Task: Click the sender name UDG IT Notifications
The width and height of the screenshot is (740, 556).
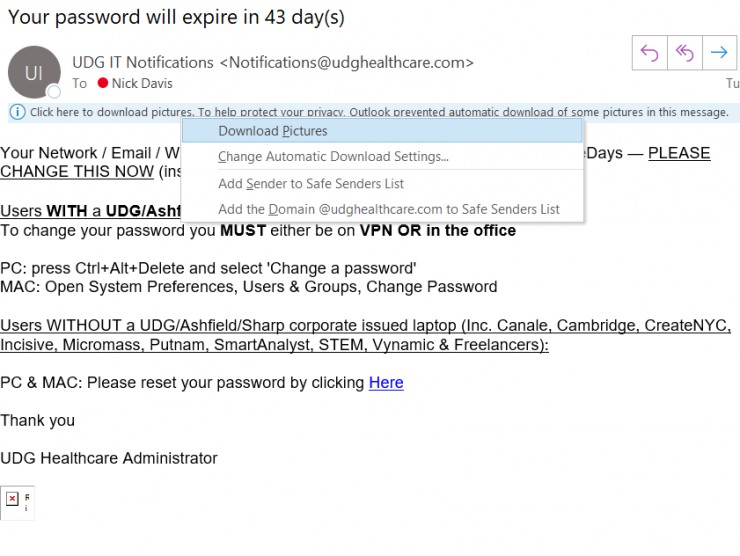Action: pyautogui.click(x=143, y=62)
